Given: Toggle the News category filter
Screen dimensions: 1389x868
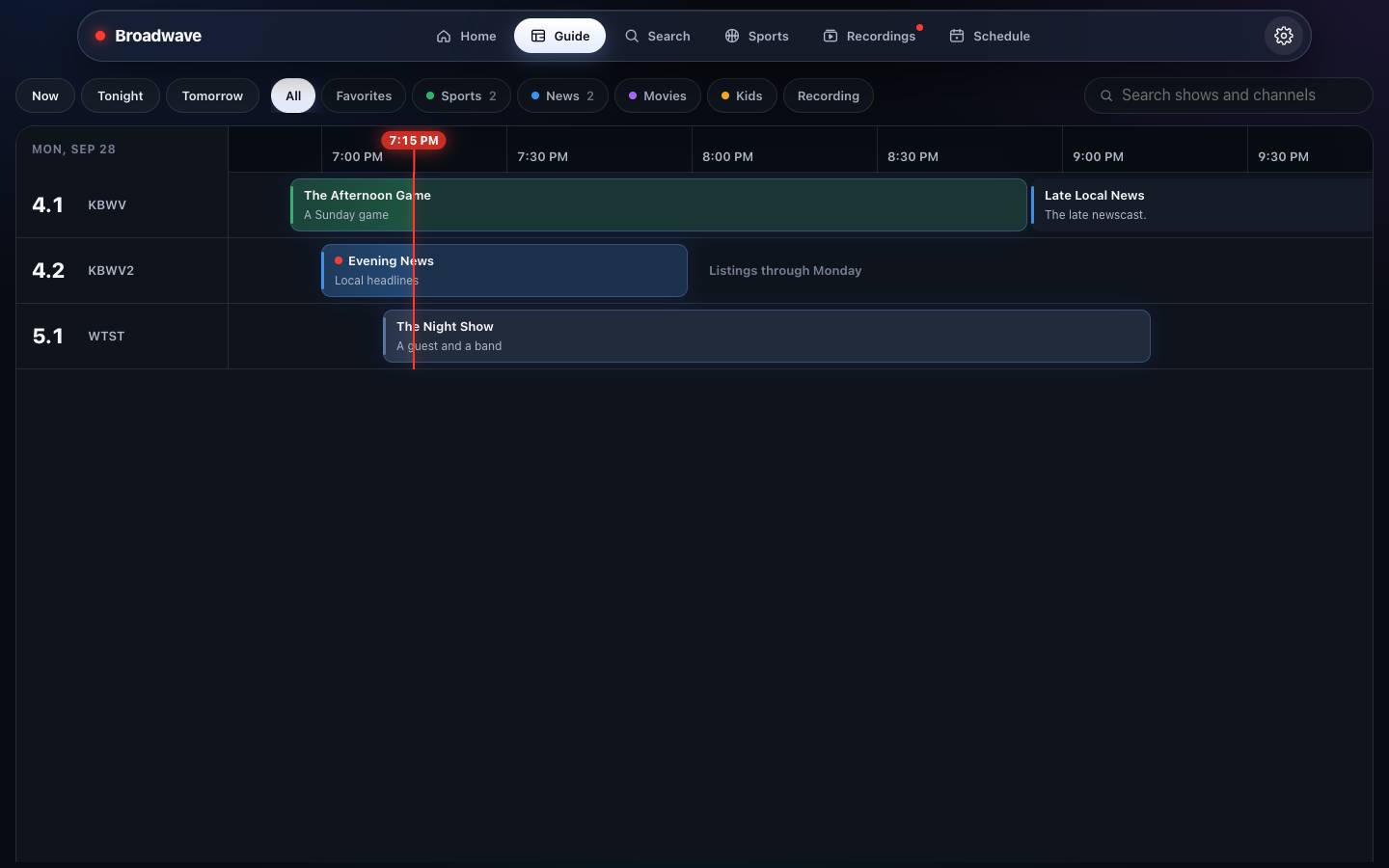Looking at the screenshot, I should 562,95.
